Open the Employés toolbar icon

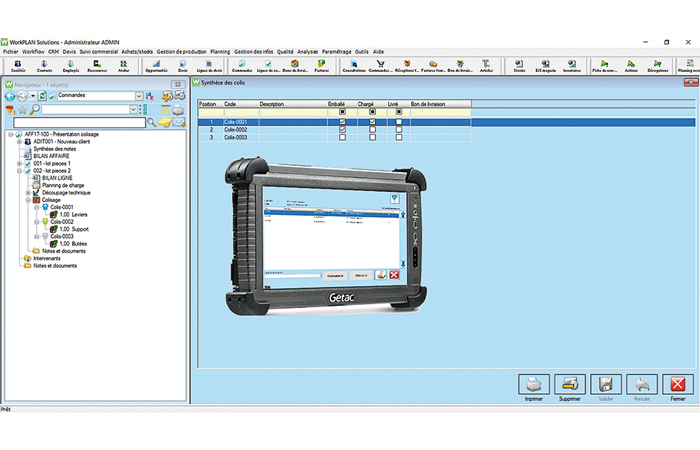tap(71, 66)
